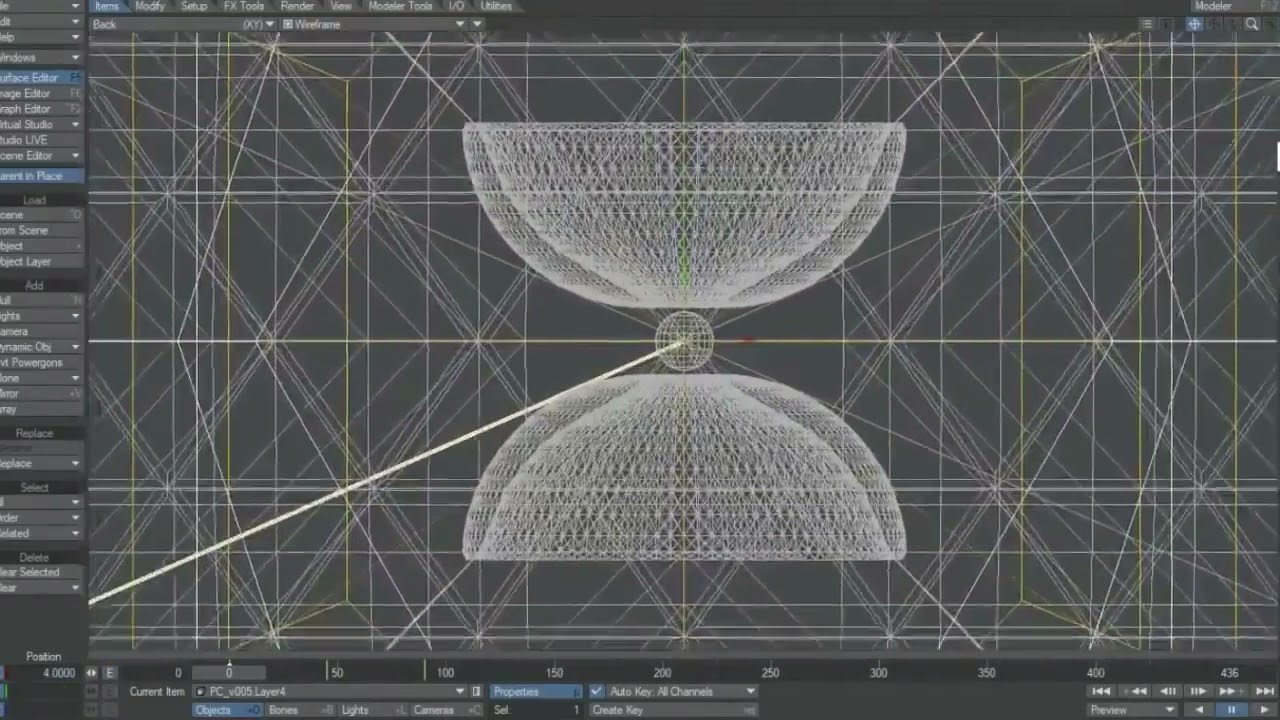Viewport: 1280px width, 720px height.
Task: Click the E envelope button for Position
Action: 110,673
